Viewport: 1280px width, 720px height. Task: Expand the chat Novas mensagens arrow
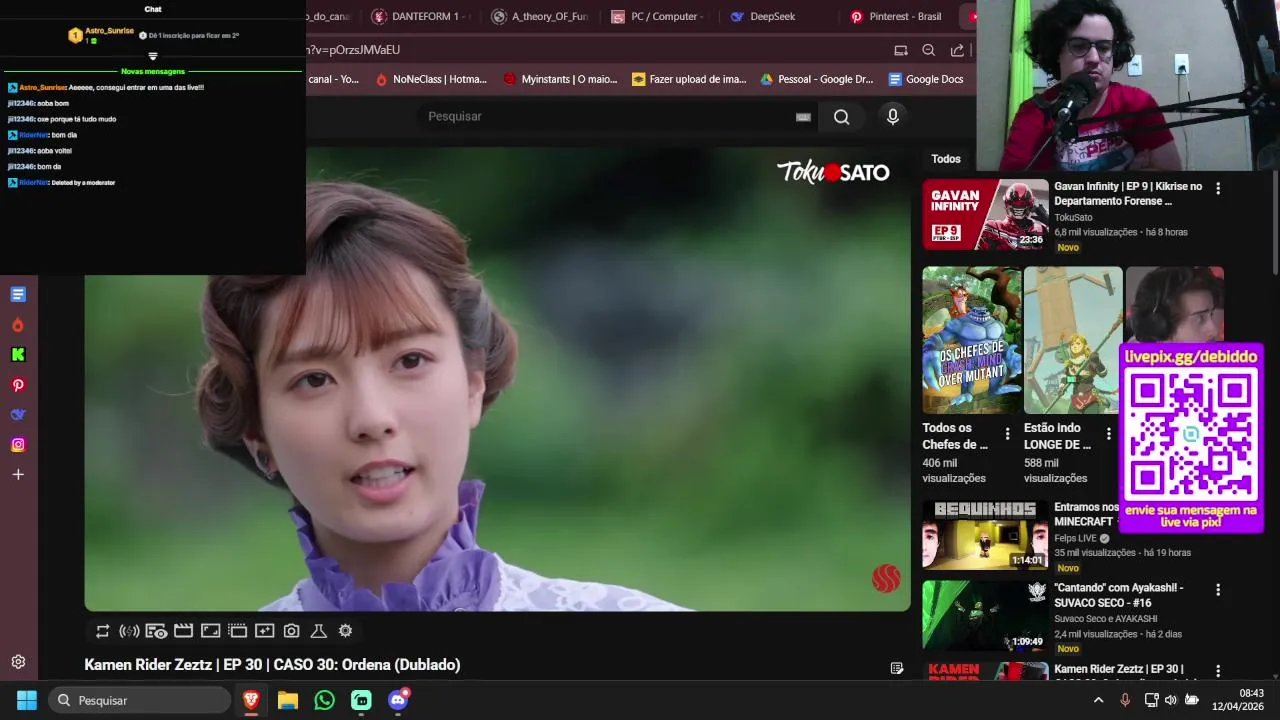pyautogui.click(x=153, y=56)
